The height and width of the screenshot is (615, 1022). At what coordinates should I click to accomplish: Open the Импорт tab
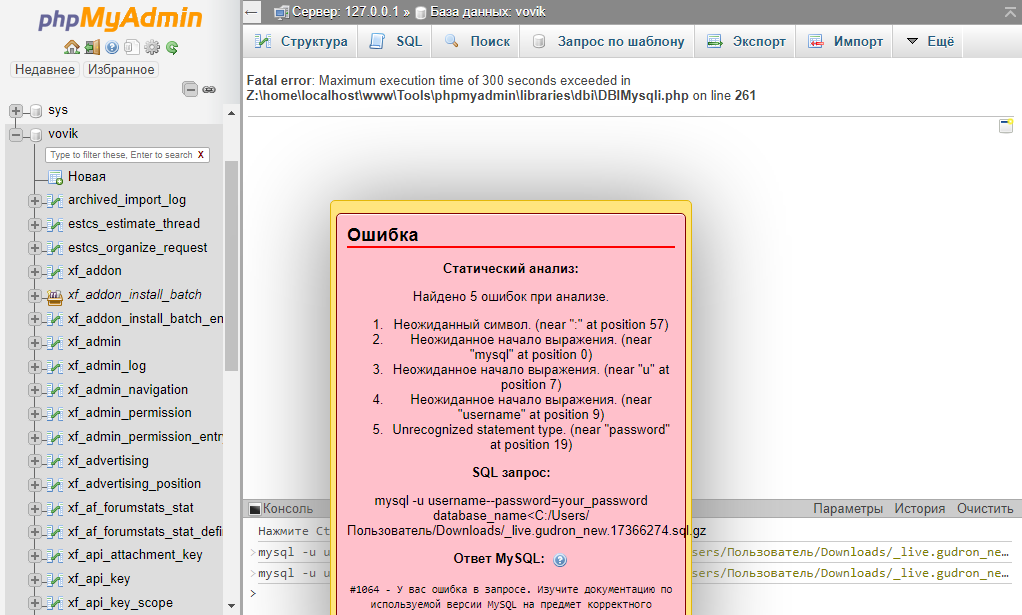(x=845, y=42)
